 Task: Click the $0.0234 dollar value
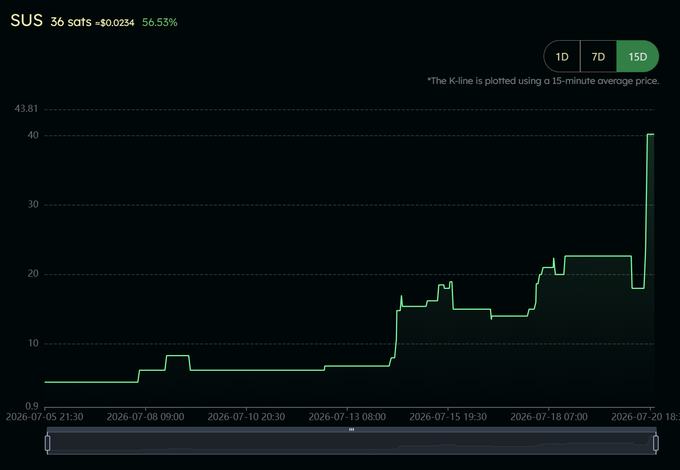117,23
